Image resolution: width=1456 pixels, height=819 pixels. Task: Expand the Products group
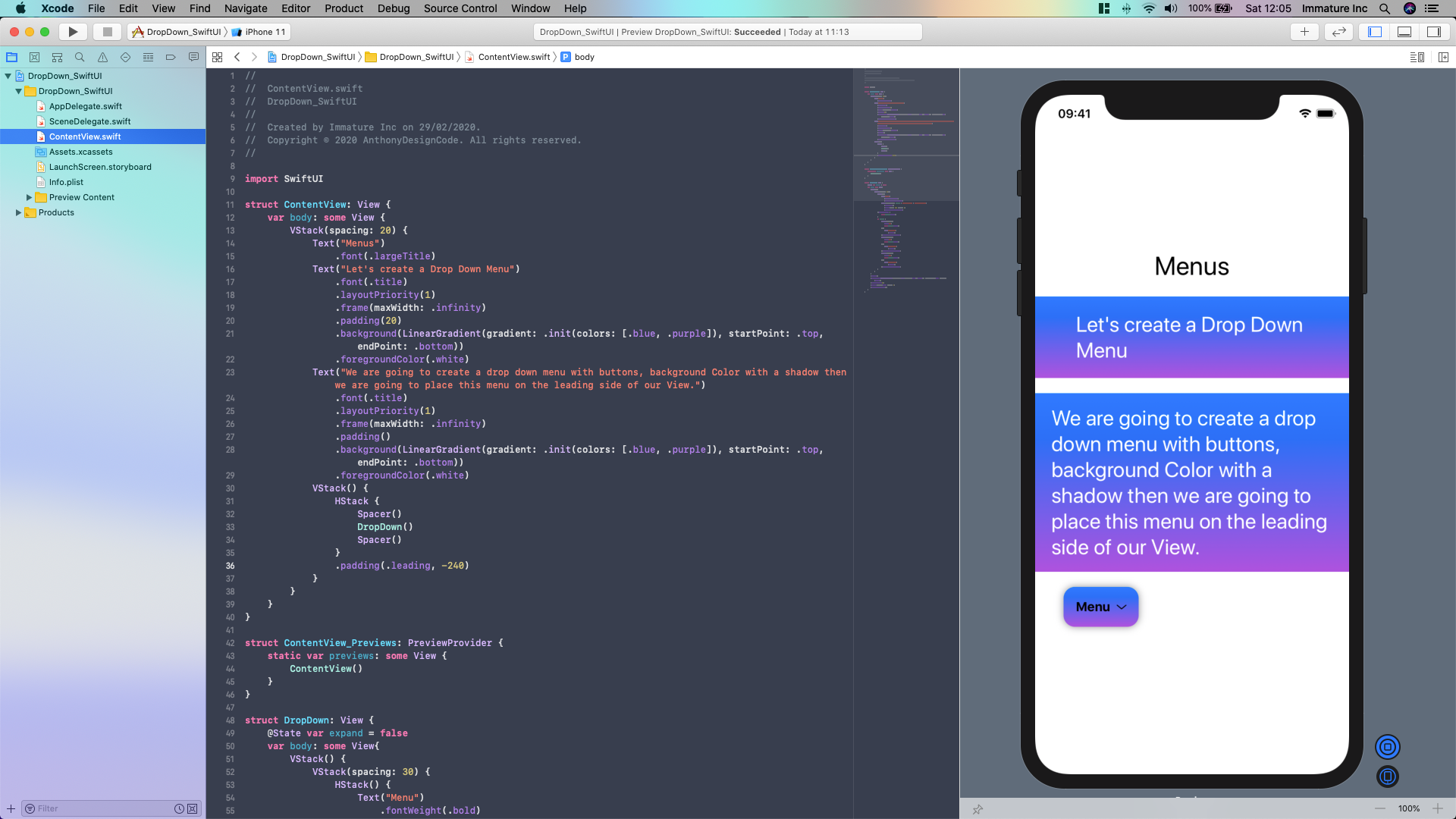(x=18, y=212)
